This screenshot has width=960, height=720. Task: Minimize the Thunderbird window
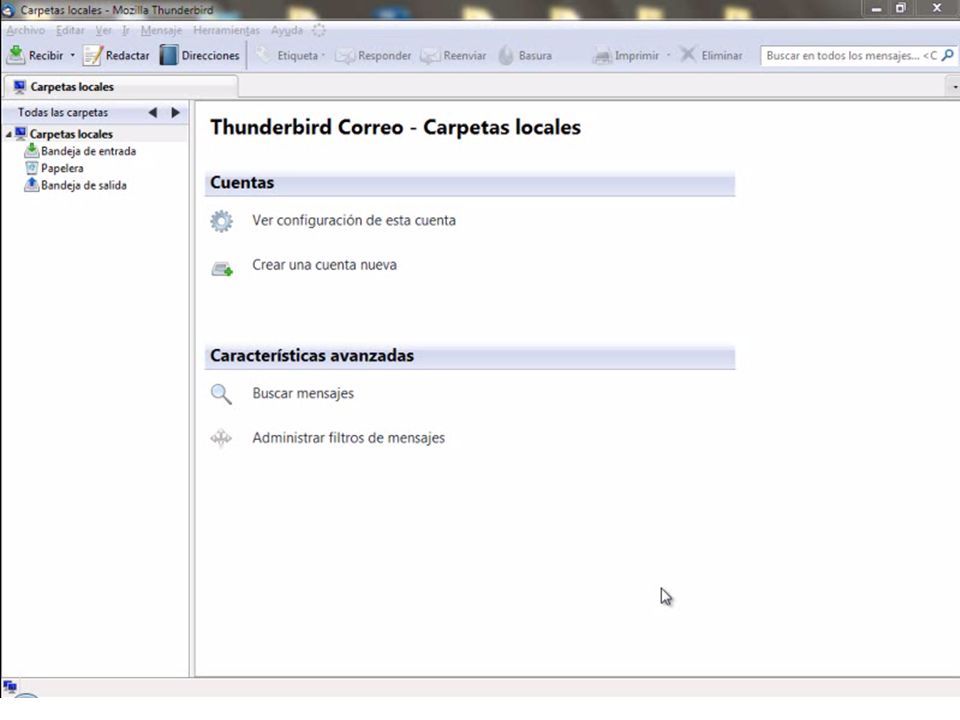[x=877, y=9]
